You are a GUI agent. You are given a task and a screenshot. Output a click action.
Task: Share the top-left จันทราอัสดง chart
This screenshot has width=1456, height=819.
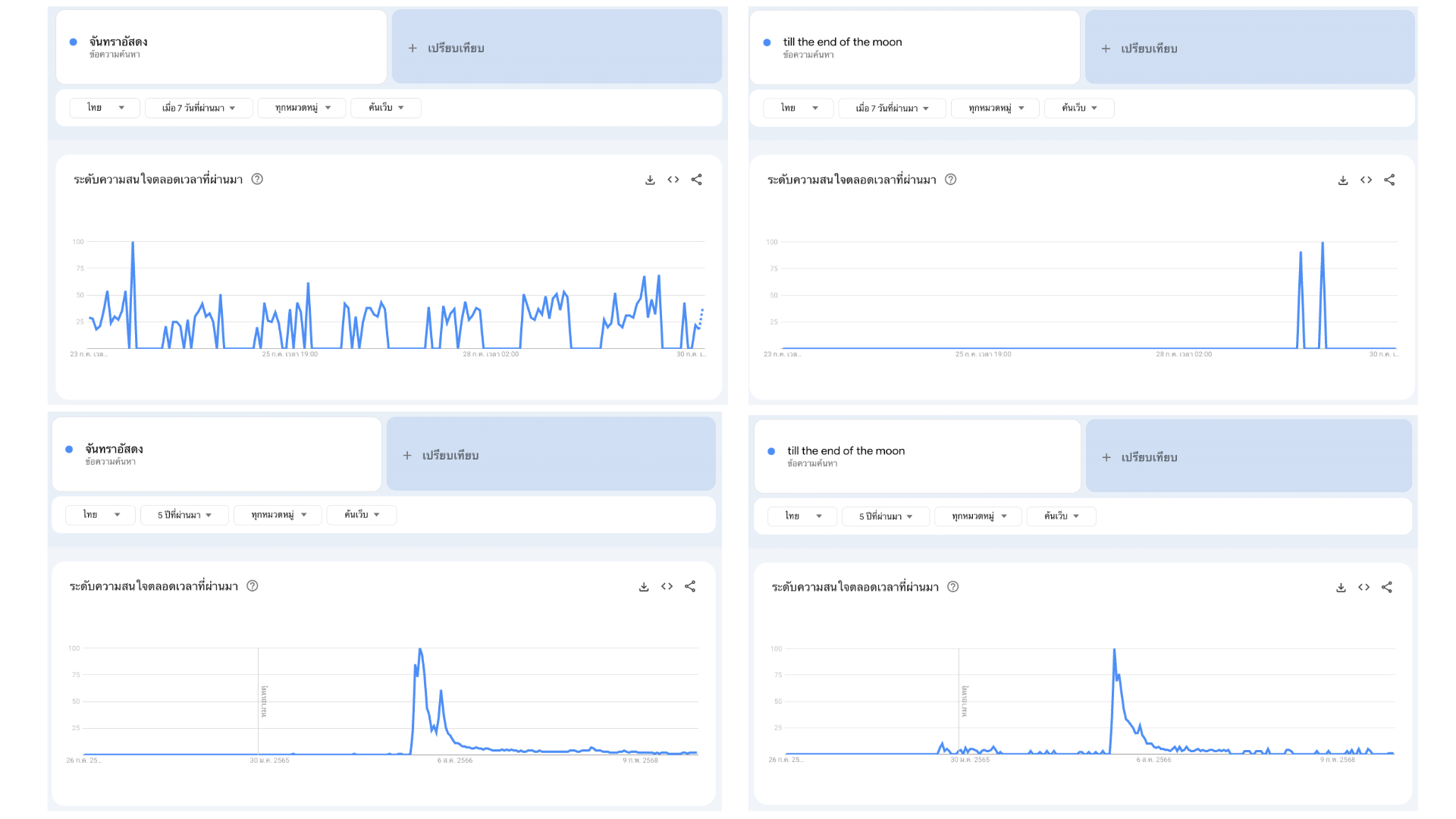pos(696,180)
